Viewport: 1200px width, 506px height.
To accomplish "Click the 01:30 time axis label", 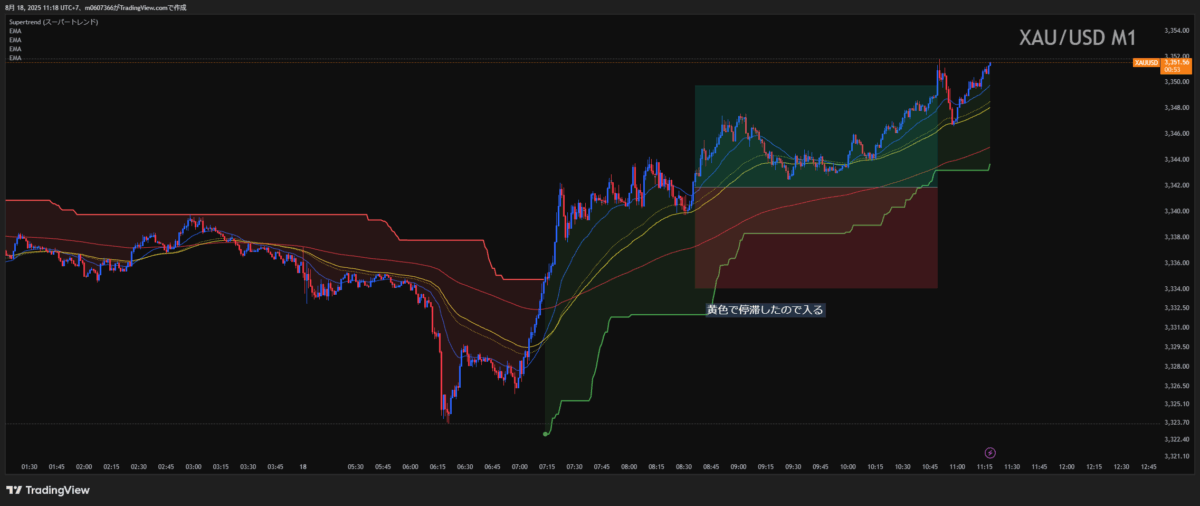I will [29, 467].
